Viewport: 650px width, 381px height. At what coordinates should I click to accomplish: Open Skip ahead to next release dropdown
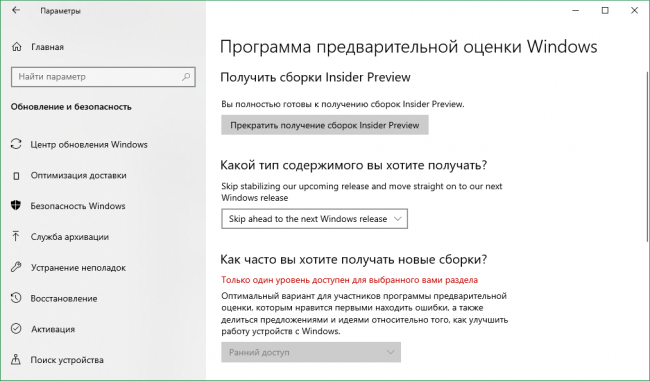[314, 218]
